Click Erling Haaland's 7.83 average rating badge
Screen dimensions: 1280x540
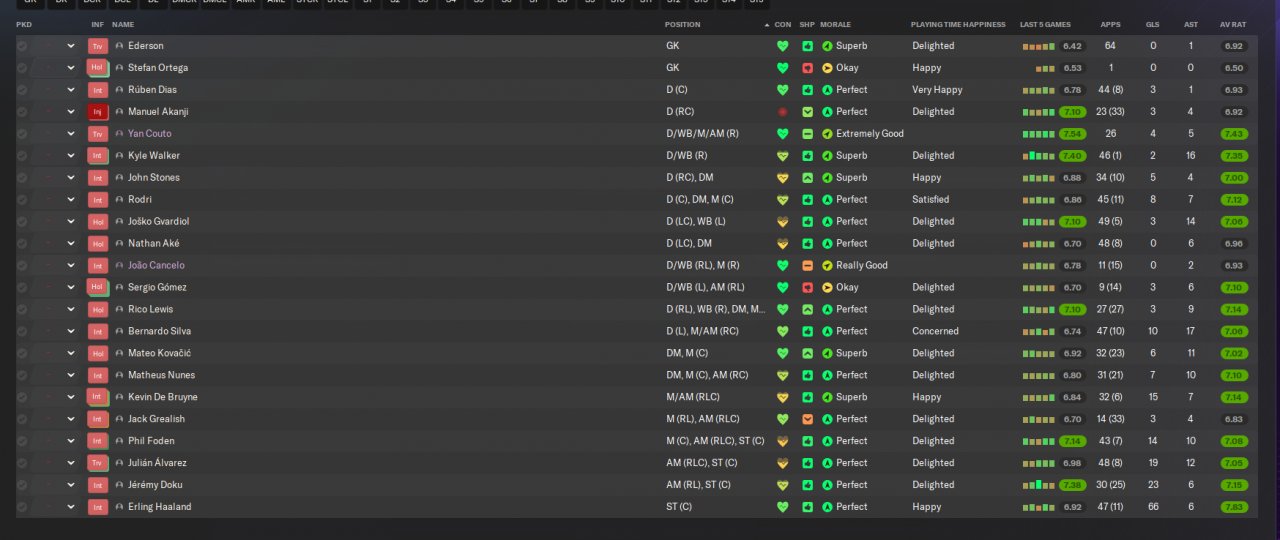pyautogui.click(x=1233, y=507)
